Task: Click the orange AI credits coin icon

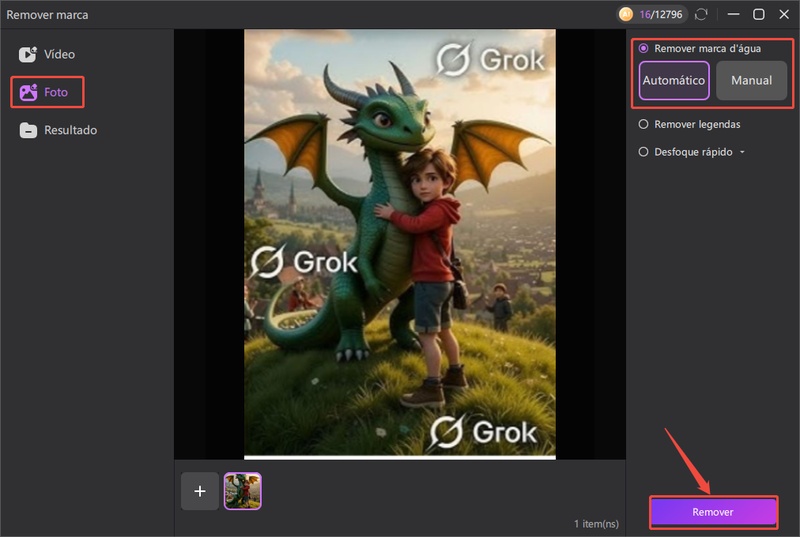Action: tap(626, 14)
